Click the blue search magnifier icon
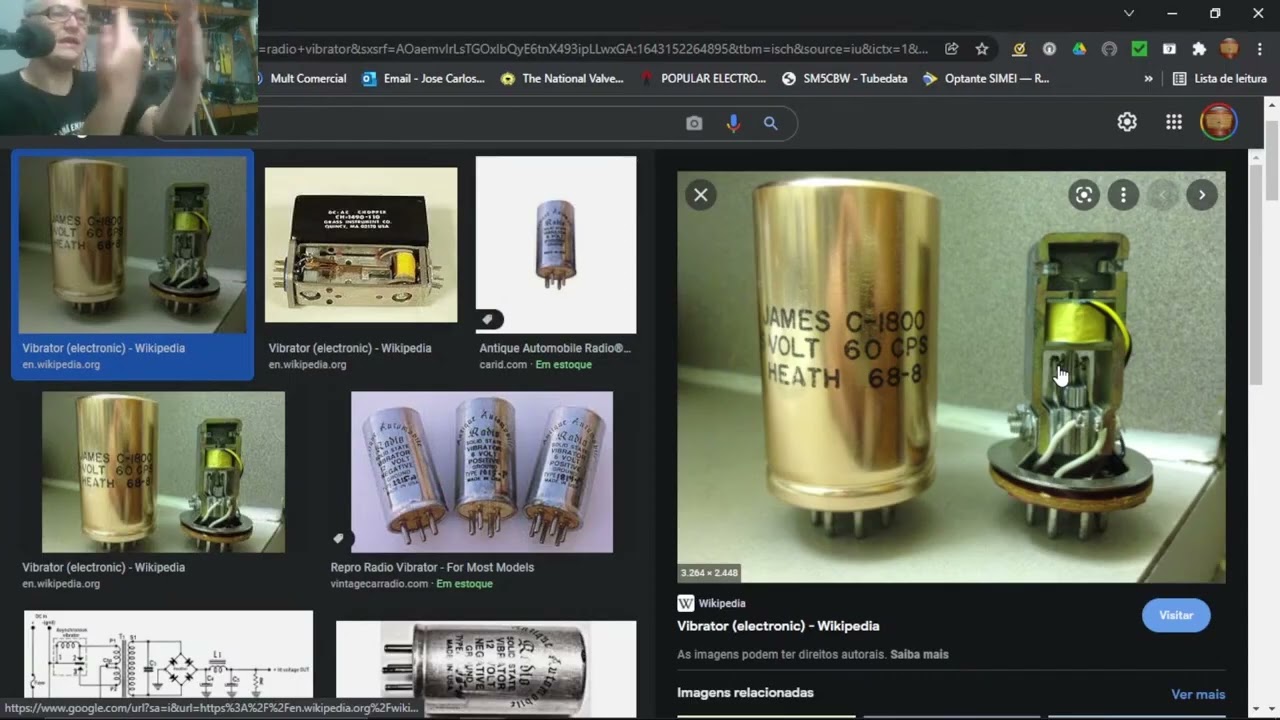Screen dimensions: 1280x720 coord(771,123)
